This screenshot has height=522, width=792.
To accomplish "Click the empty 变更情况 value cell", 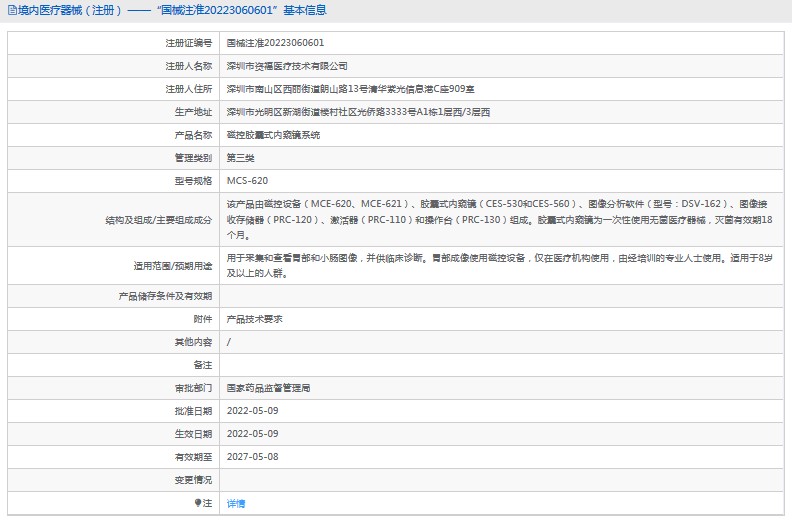I will point(500,479).
